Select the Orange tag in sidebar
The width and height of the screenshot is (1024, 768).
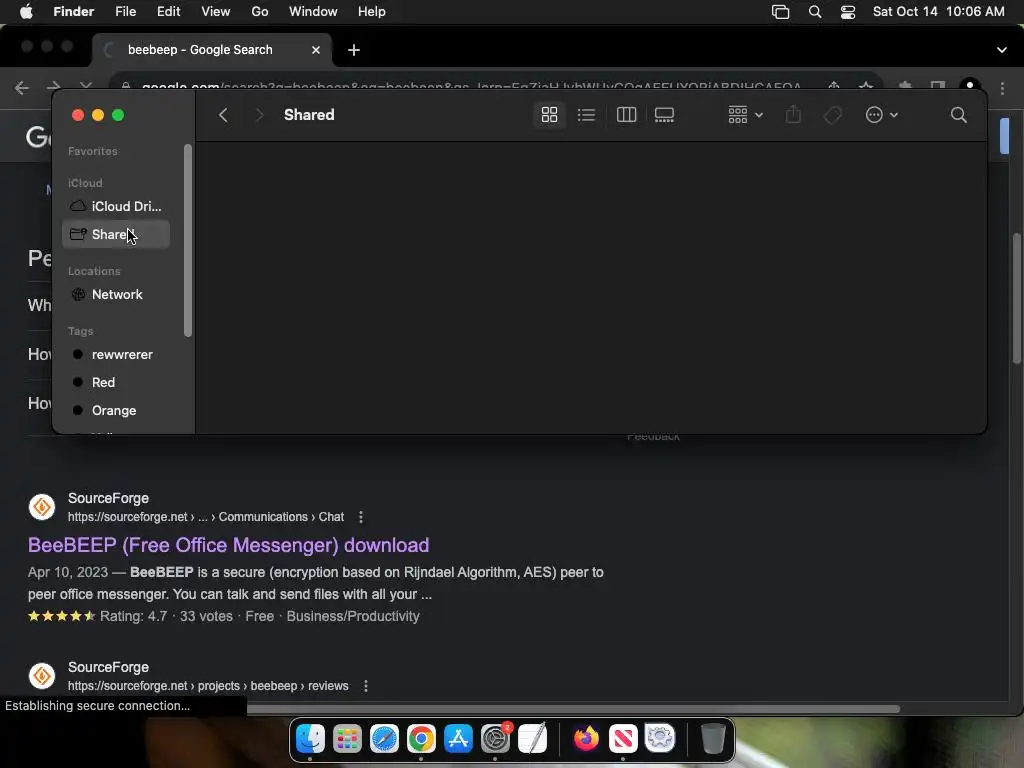[x=116, y=411]
